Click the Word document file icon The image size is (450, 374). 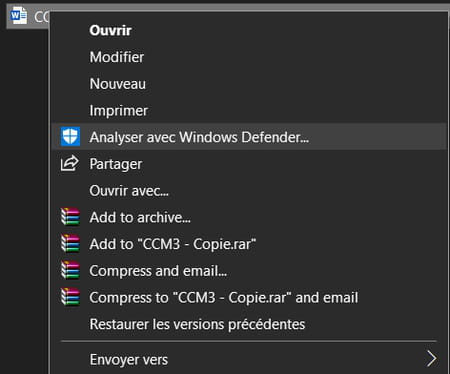pyautogui.click(x=19, y=15)
